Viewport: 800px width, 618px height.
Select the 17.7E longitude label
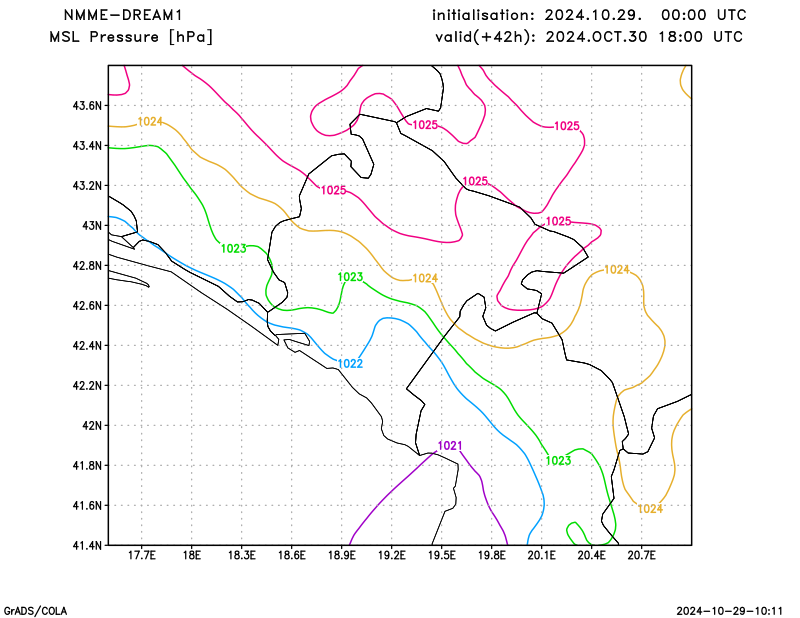tap(142, 555)
